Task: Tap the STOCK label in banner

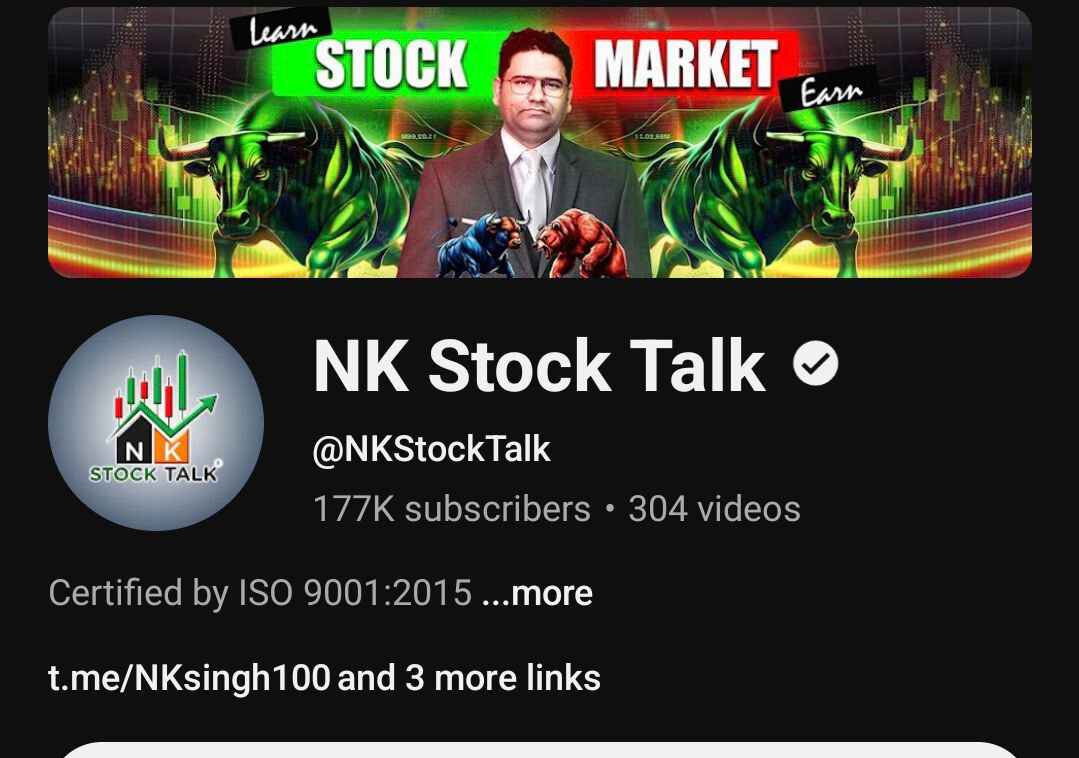Action: [391, 65]
